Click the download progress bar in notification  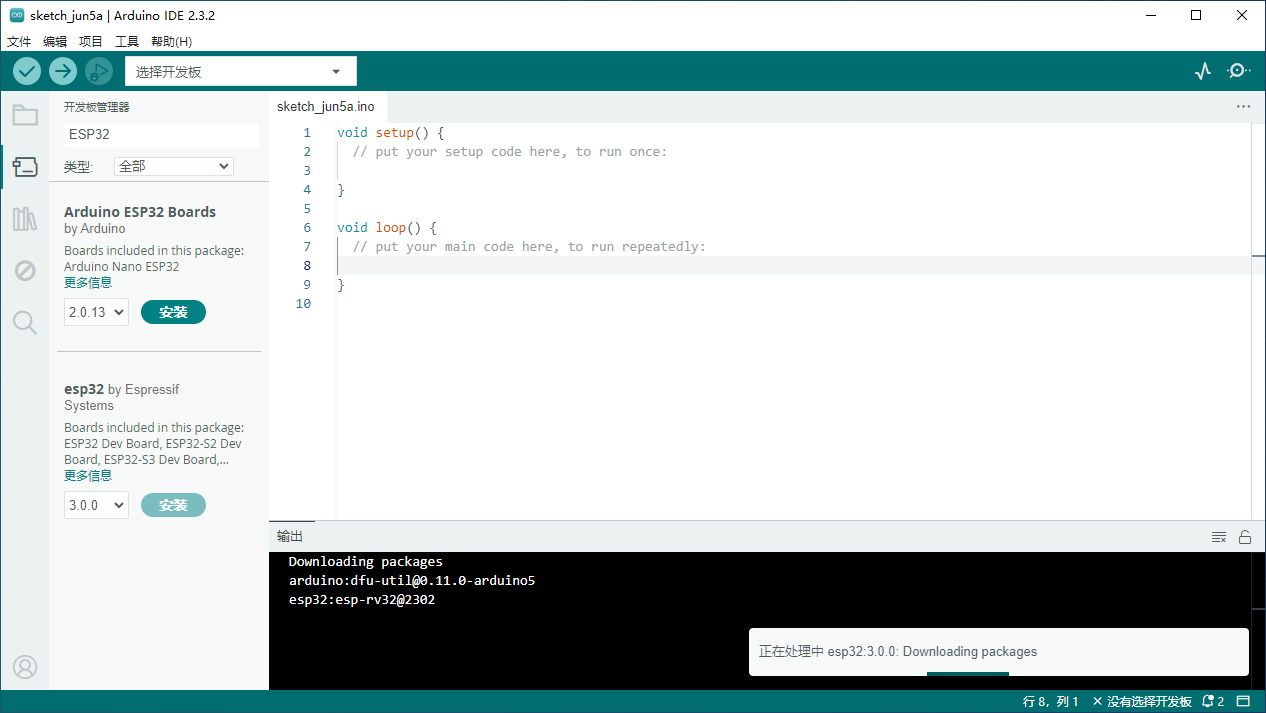click(x=968, y=674)
